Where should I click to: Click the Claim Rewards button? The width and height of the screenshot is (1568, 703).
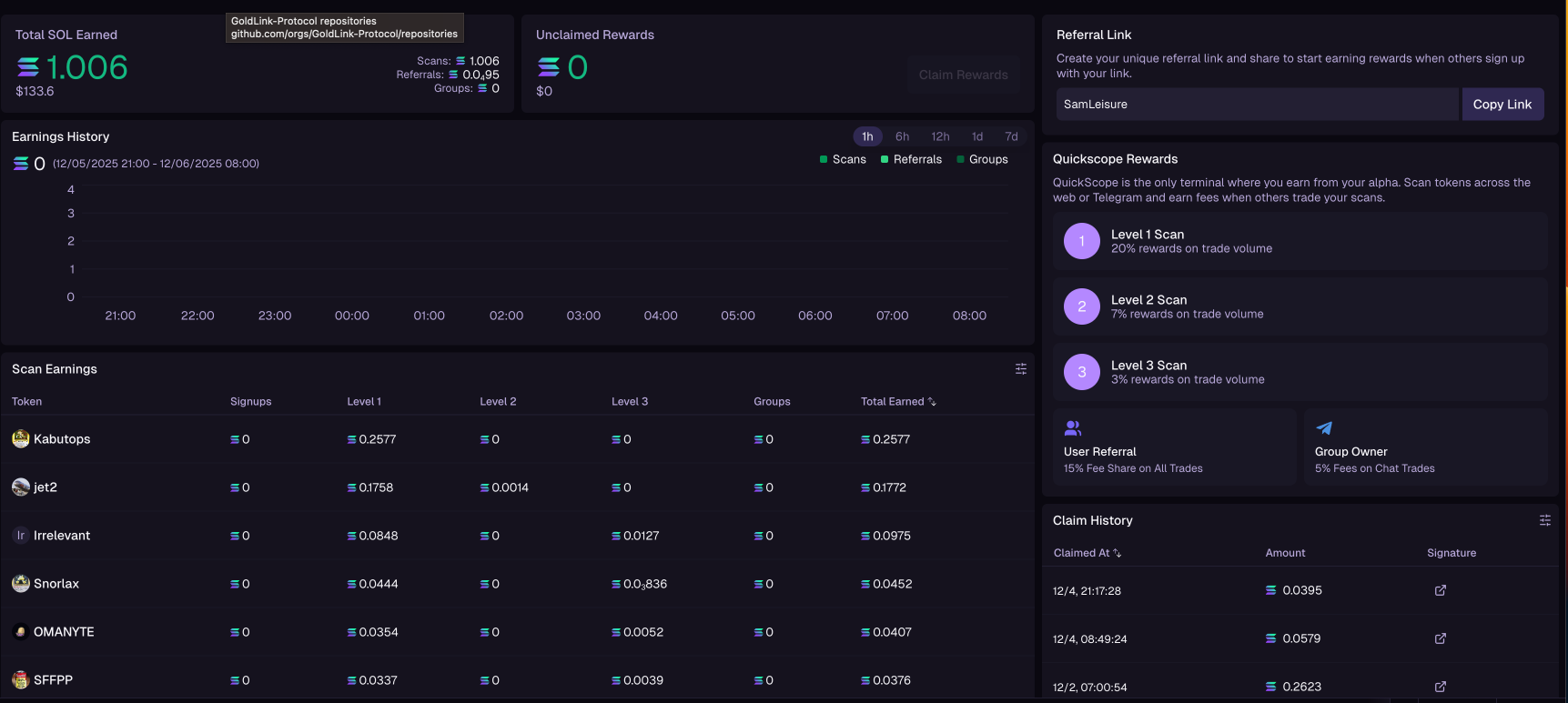(x=963, y=75)
